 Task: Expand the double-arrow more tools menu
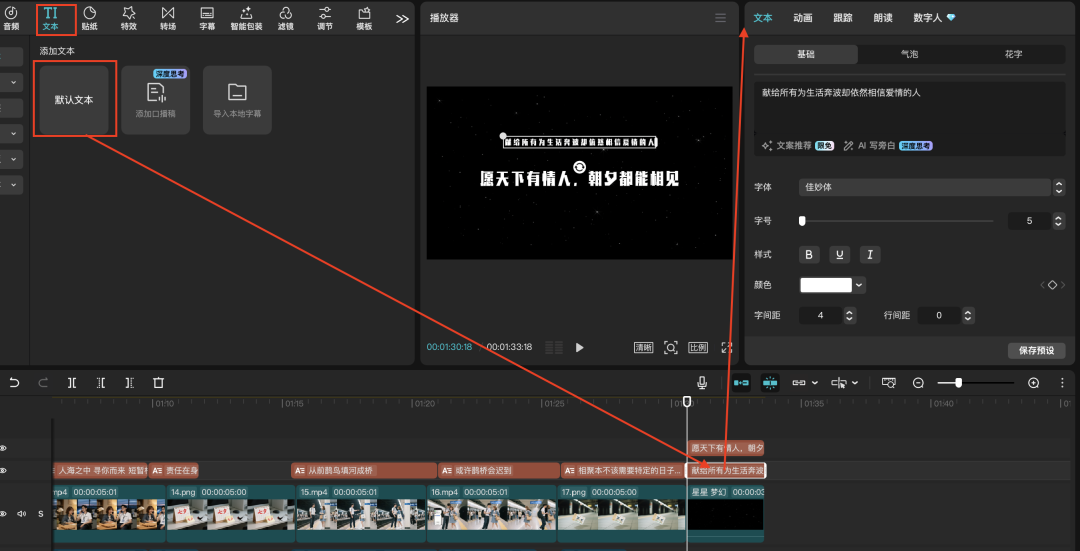[402, 18]
